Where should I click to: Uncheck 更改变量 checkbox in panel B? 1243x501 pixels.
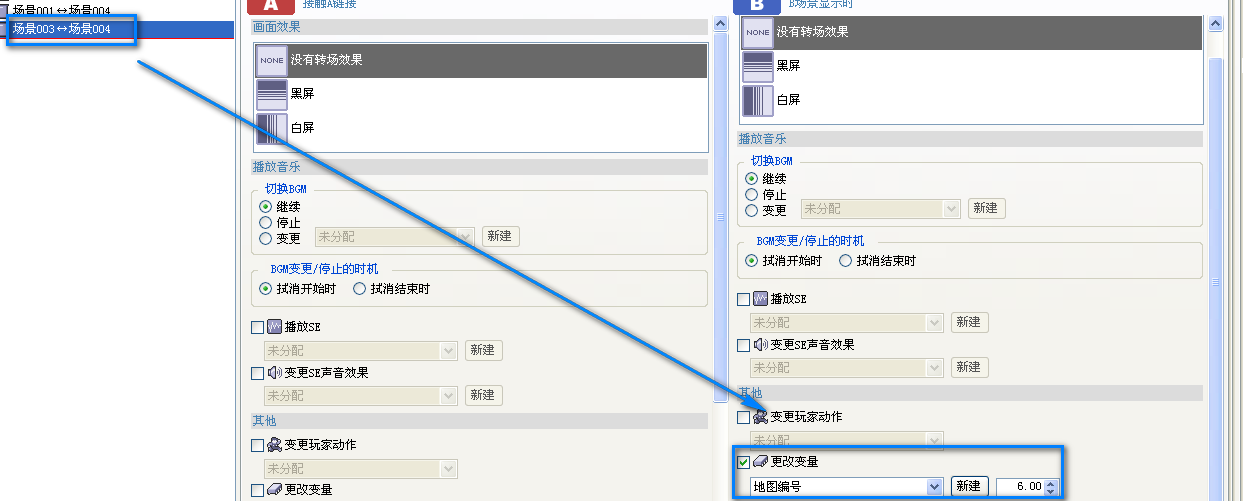click(743, 462)
